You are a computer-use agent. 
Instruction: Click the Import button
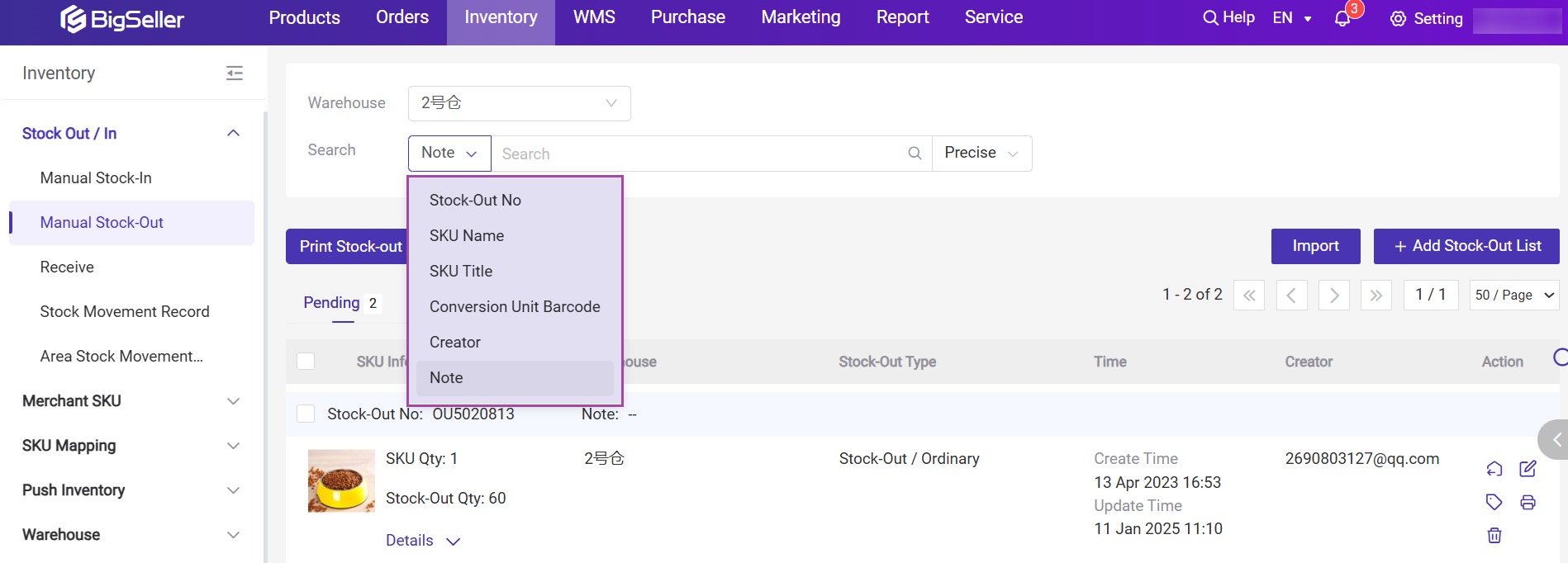pyautogui.click(x=1315, y=246)
